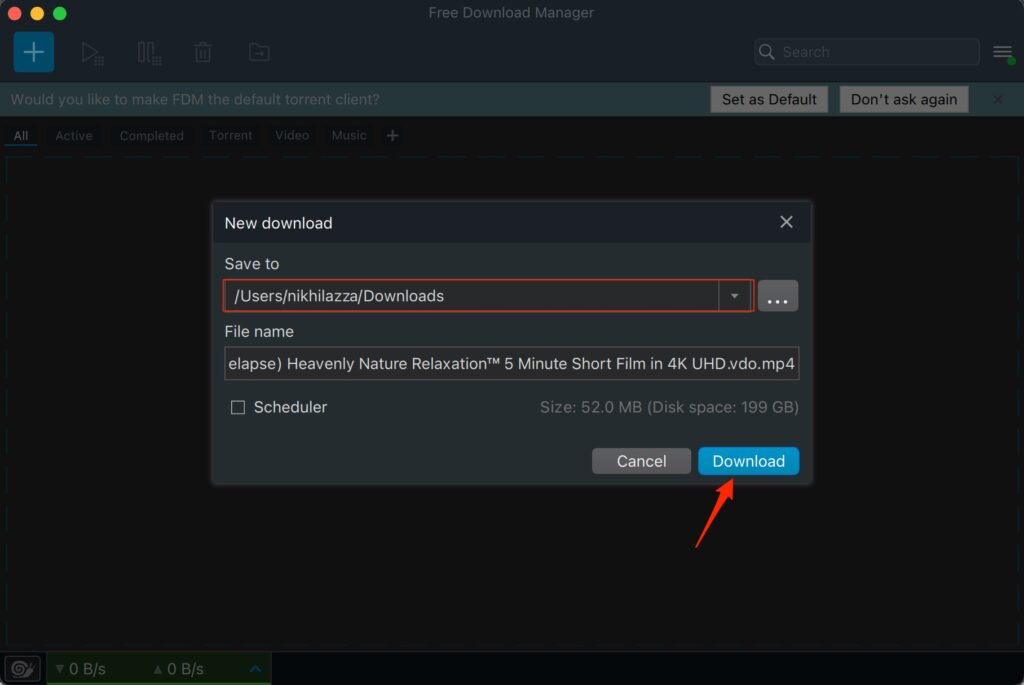Click the file name input field

point(511,363)
